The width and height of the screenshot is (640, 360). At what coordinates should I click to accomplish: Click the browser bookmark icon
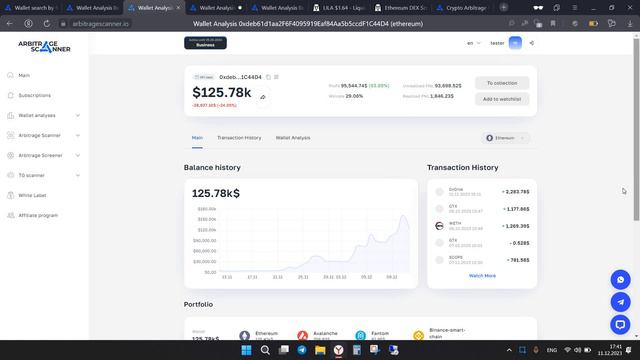coord(553,24)
